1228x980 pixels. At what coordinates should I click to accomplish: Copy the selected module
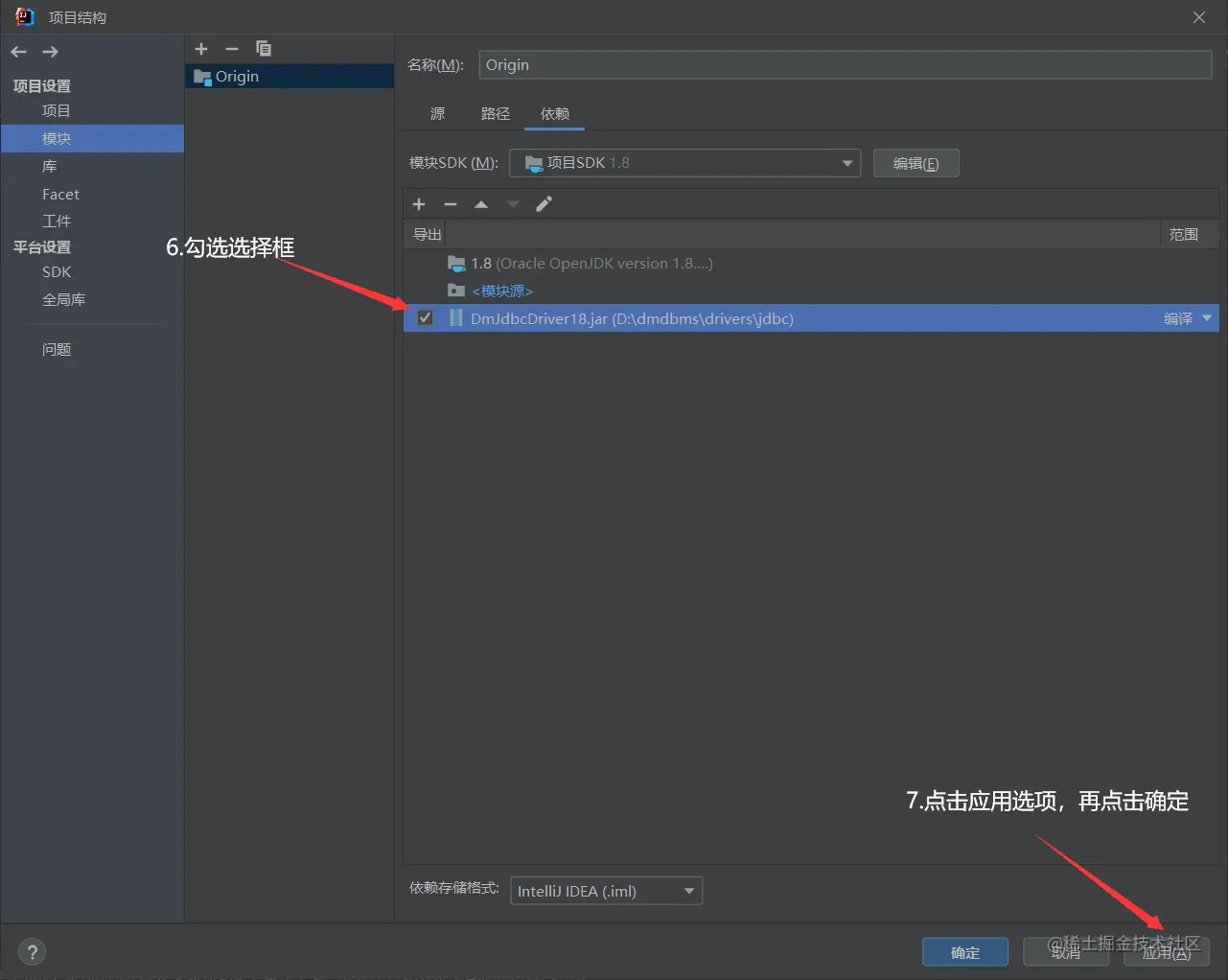[x=264, y=49]
